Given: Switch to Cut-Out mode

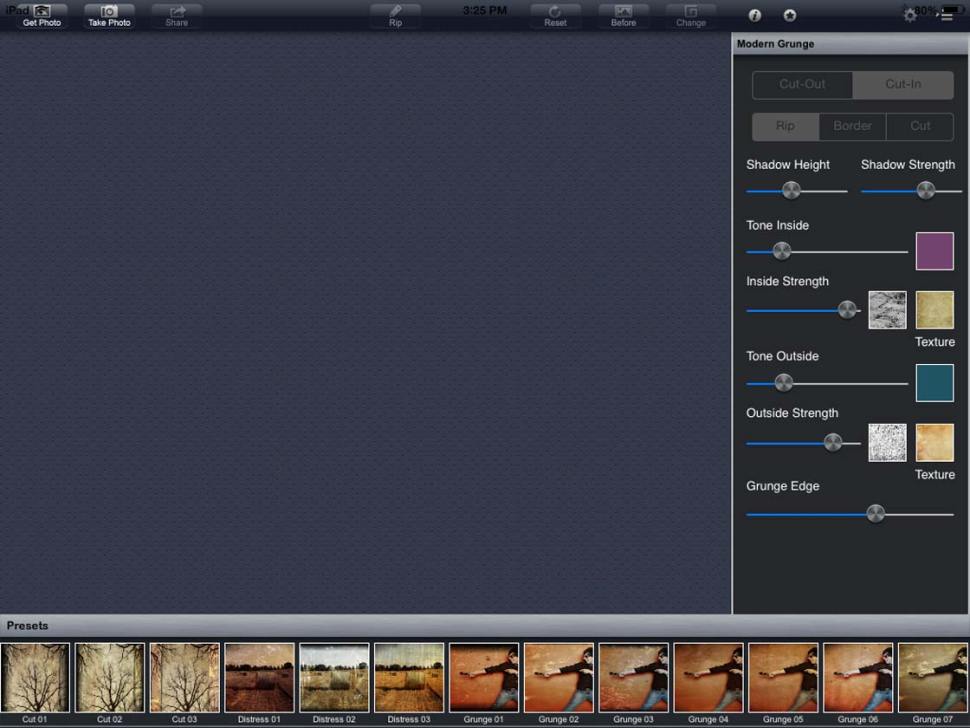Looking at the screenshot, I should click(801, 85).
